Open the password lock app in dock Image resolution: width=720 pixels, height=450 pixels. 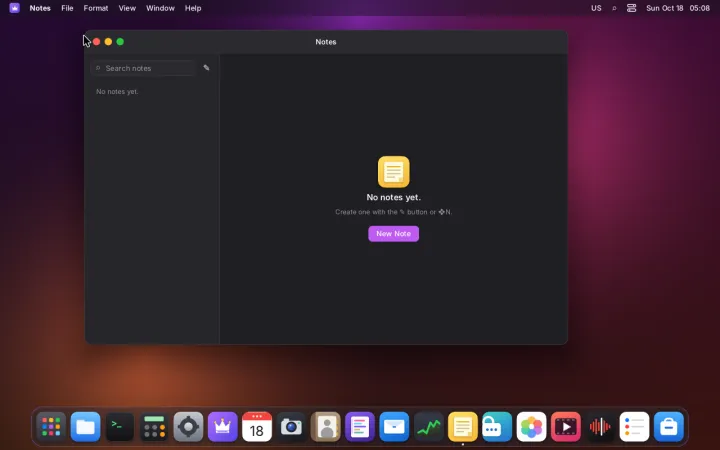click(x=497, y=427)
